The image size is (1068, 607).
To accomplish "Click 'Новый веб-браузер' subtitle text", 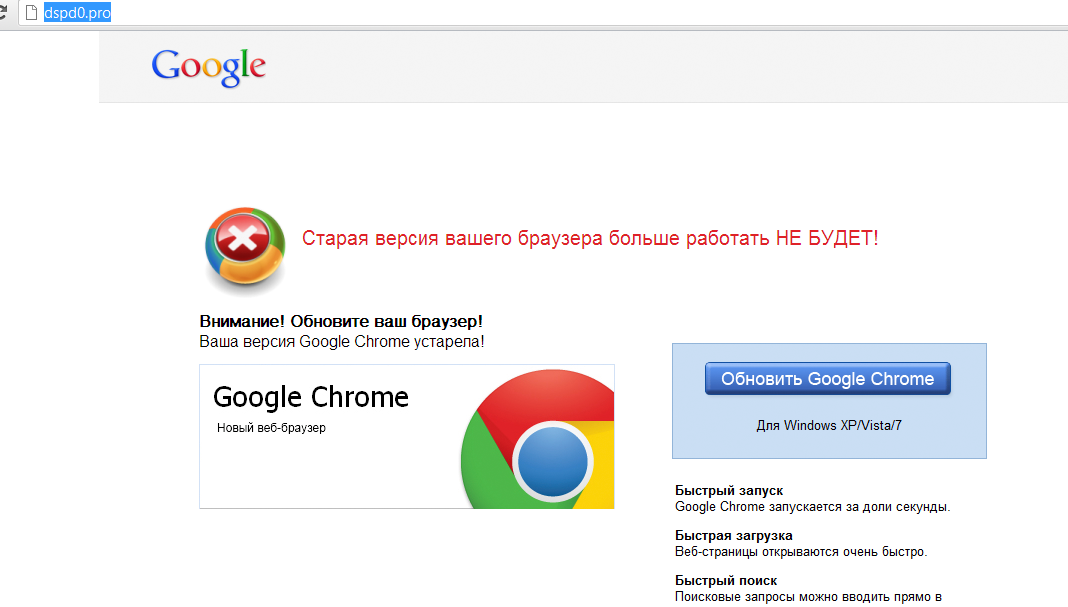I will click(x=271, y=428).
